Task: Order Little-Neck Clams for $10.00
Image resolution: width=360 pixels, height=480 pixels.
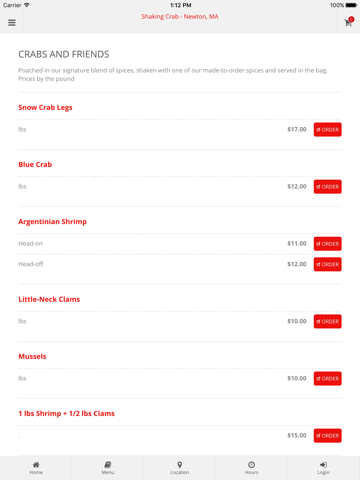Action: click(x=327, y=321)
